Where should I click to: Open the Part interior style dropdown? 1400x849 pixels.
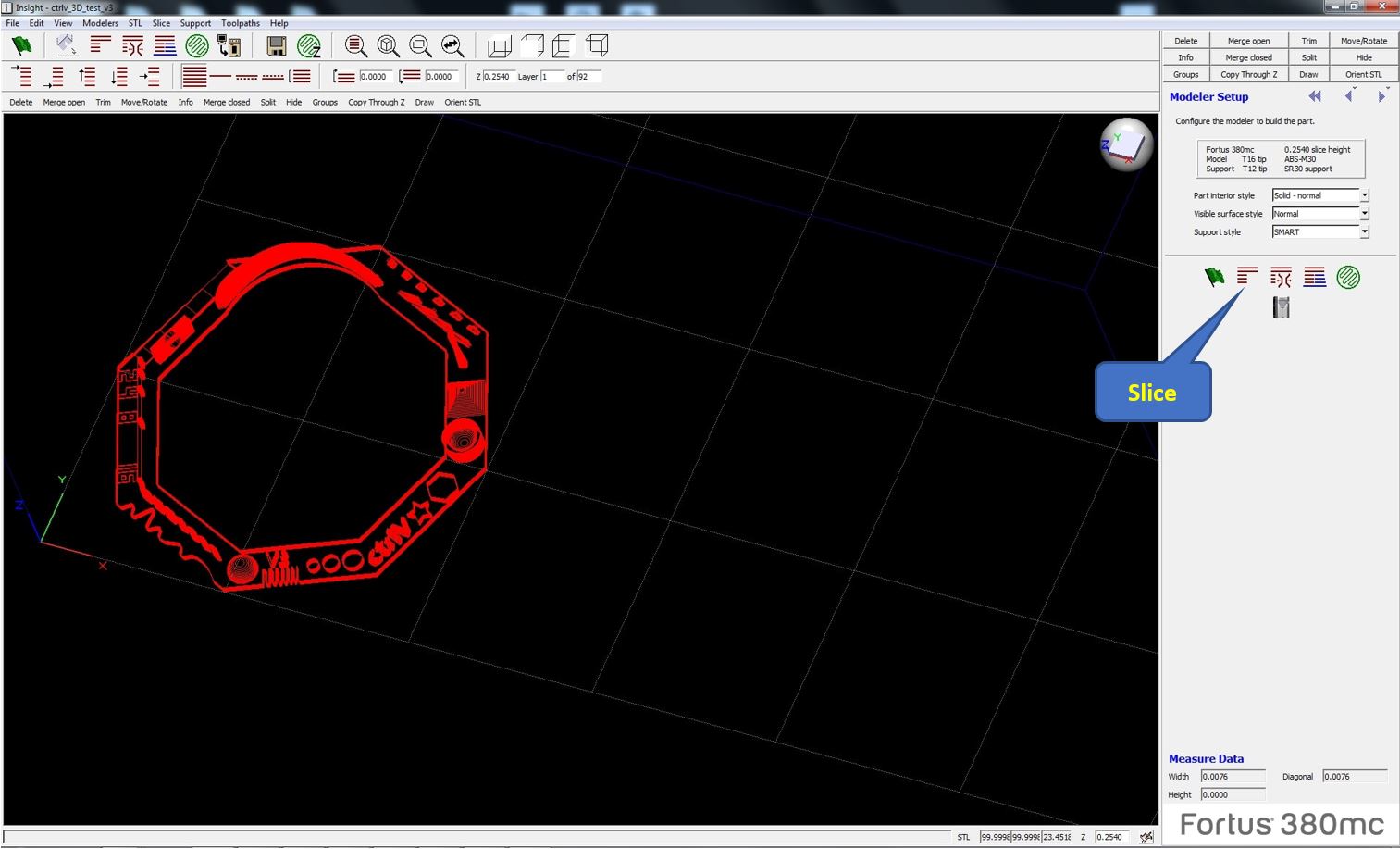click(x=1364, y=195)
